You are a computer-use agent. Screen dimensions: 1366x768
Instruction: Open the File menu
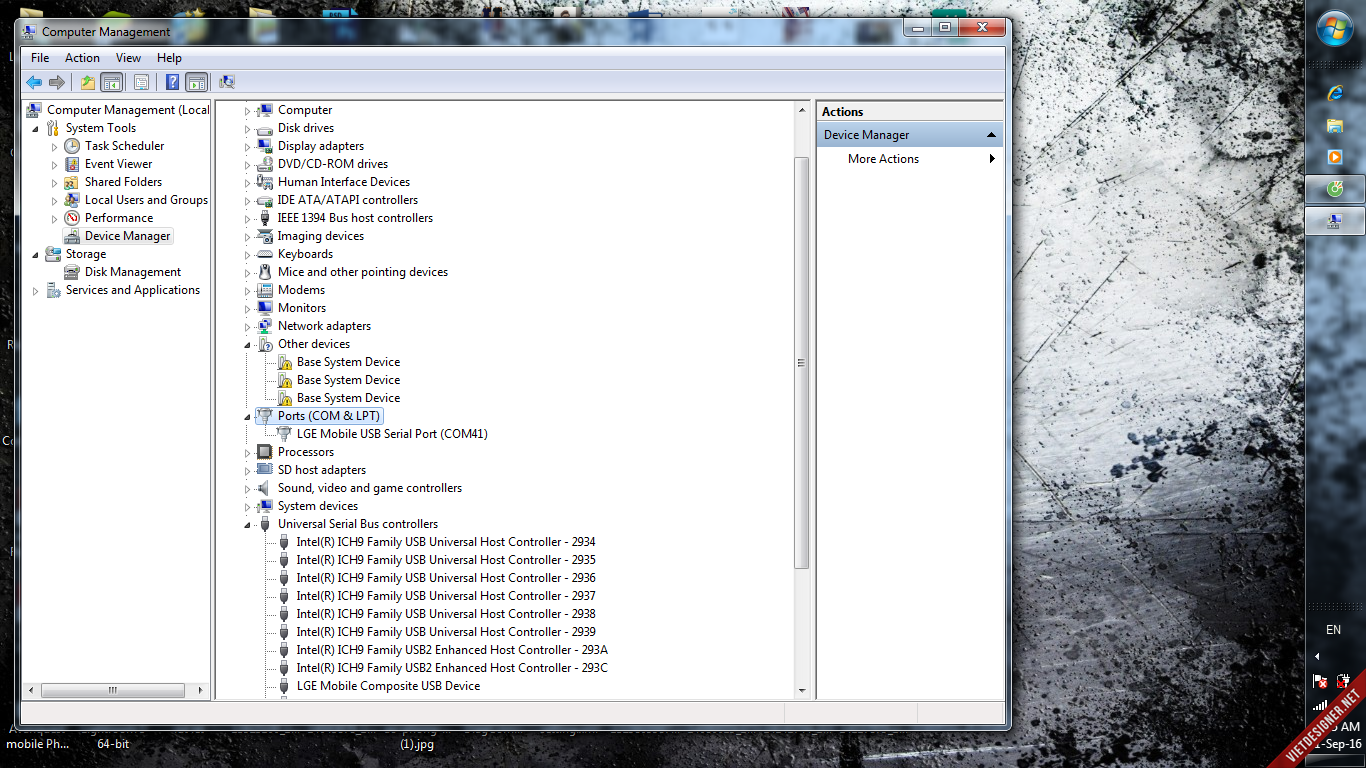40,58
